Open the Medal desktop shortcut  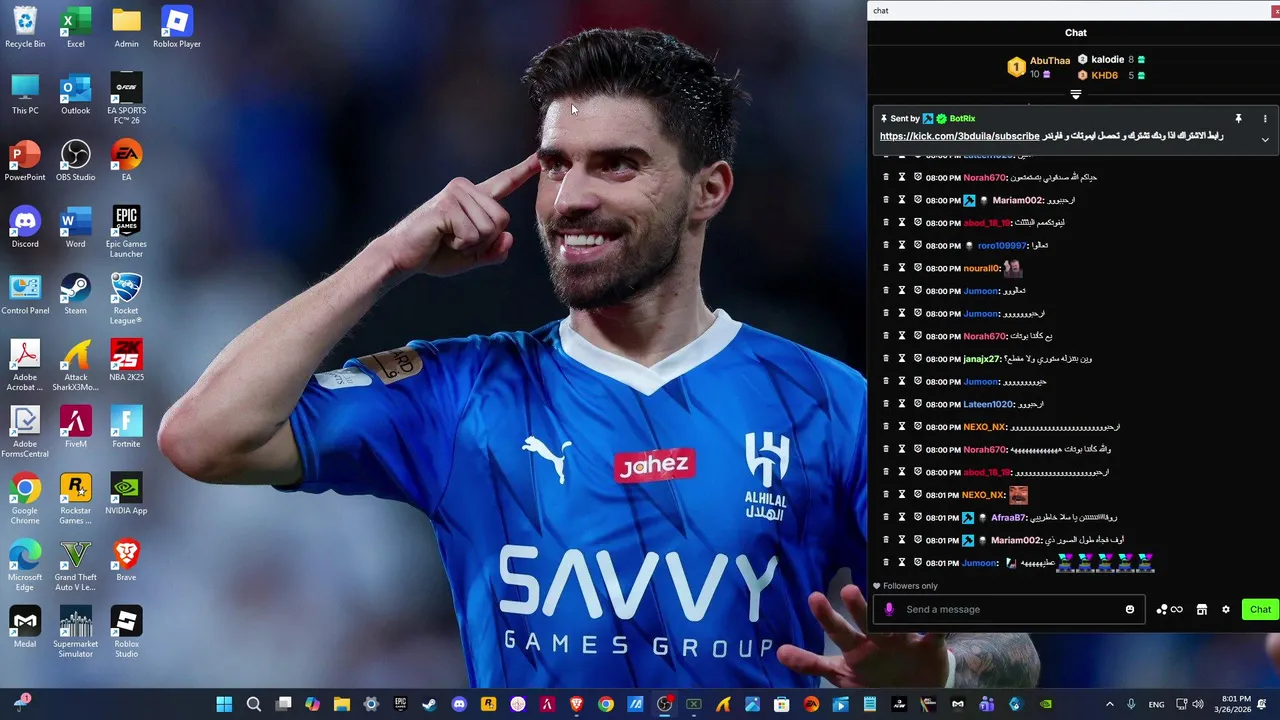pyautogui.click(x=25, y=627)
